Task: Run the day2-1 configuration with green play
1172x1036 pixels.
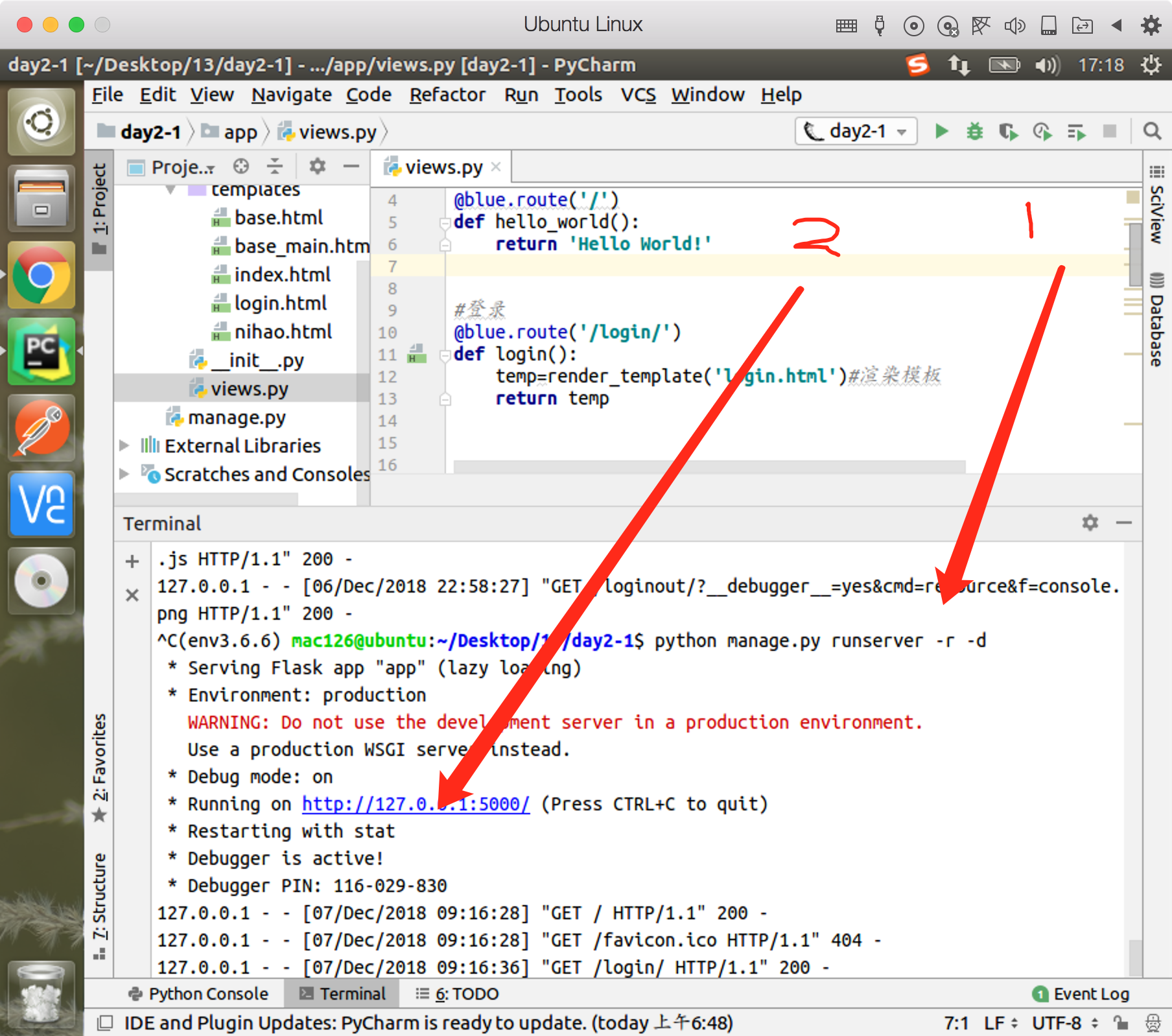Action: 942,132
